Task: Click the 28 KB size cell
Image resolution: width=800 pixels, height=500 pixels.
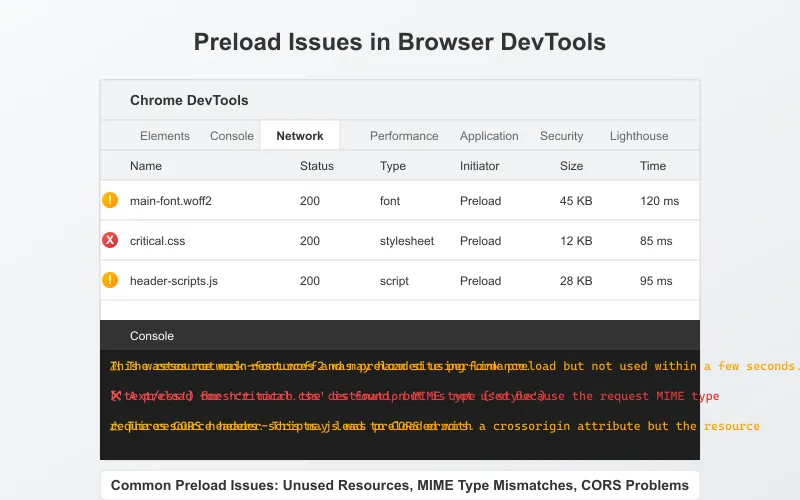Action: click(576, 281)
